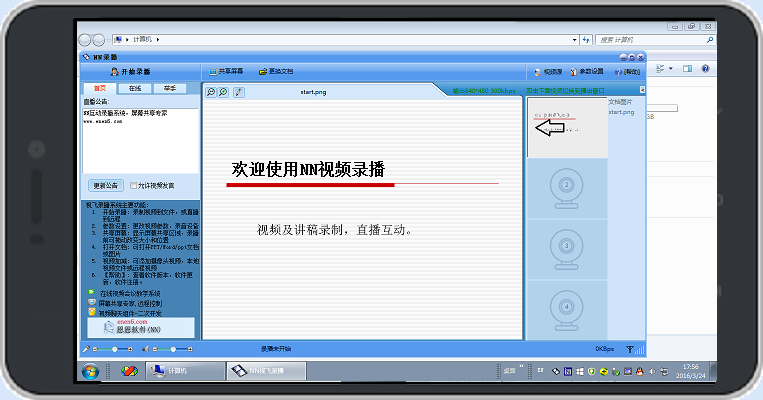The width and height of the screenshot is (763, 400).
Task: Open the 共享屏幕 share screen tool
Action: (x=226, y=72)
